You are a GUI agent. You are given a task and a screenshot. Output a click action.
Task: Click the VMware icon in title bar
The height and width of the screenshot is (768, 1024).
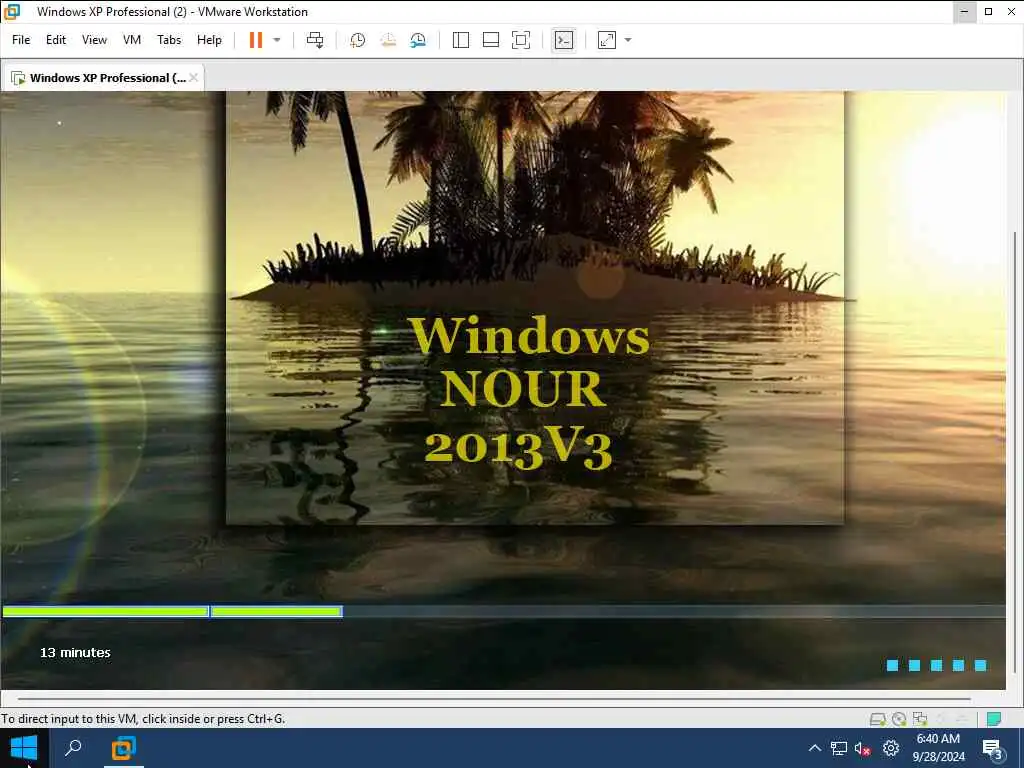12,12
